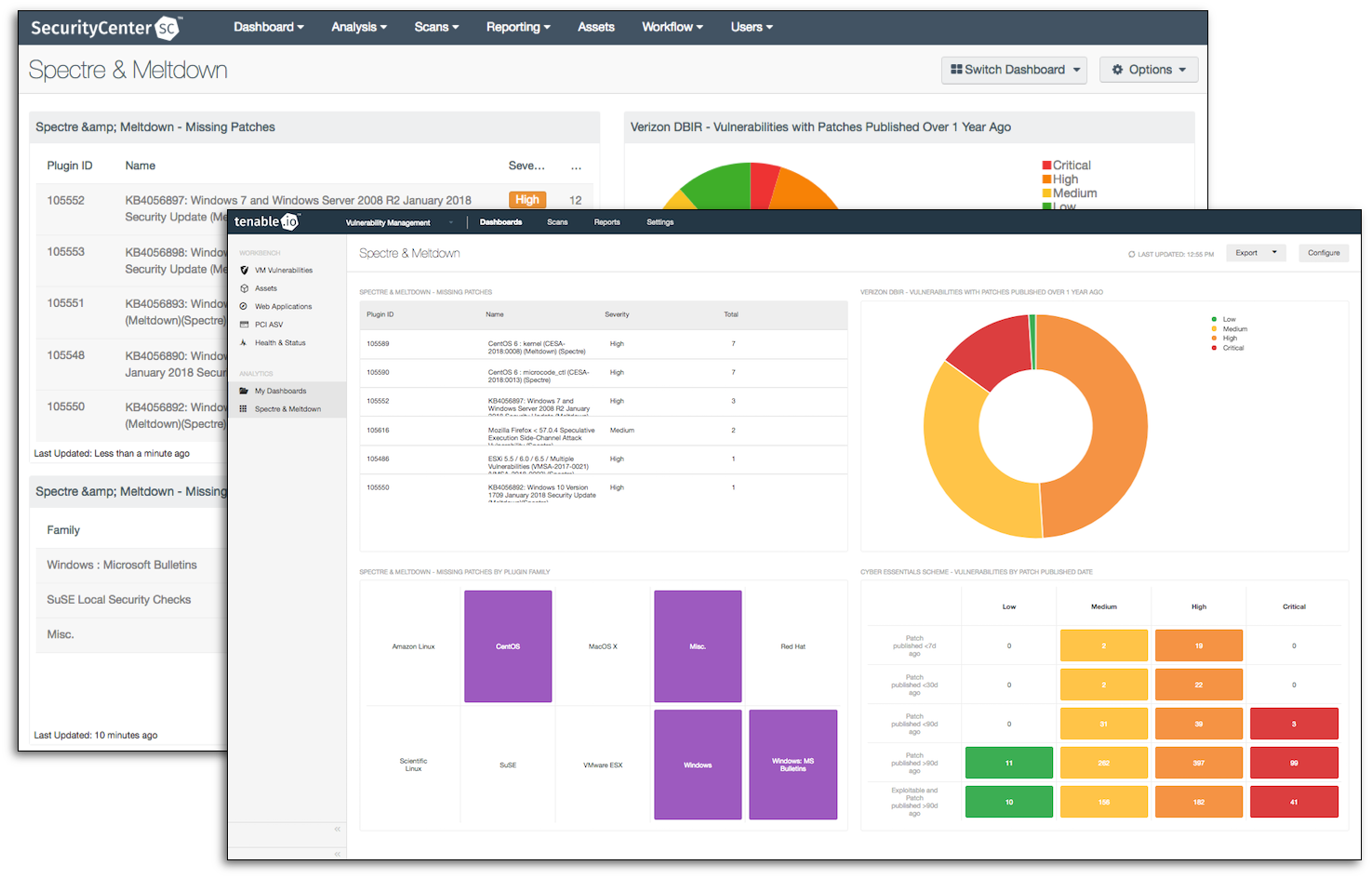Open the Switch Dashboard dropdown
The height and width of the screenshot is (878, 1372).
(x=1014, y=70)
